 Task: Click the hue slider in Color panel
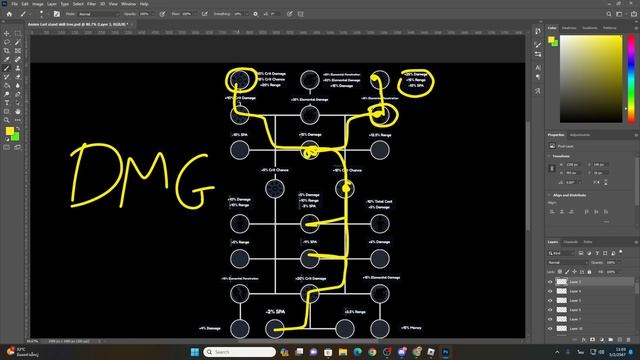pyautogui.click(x=631, y=79)
